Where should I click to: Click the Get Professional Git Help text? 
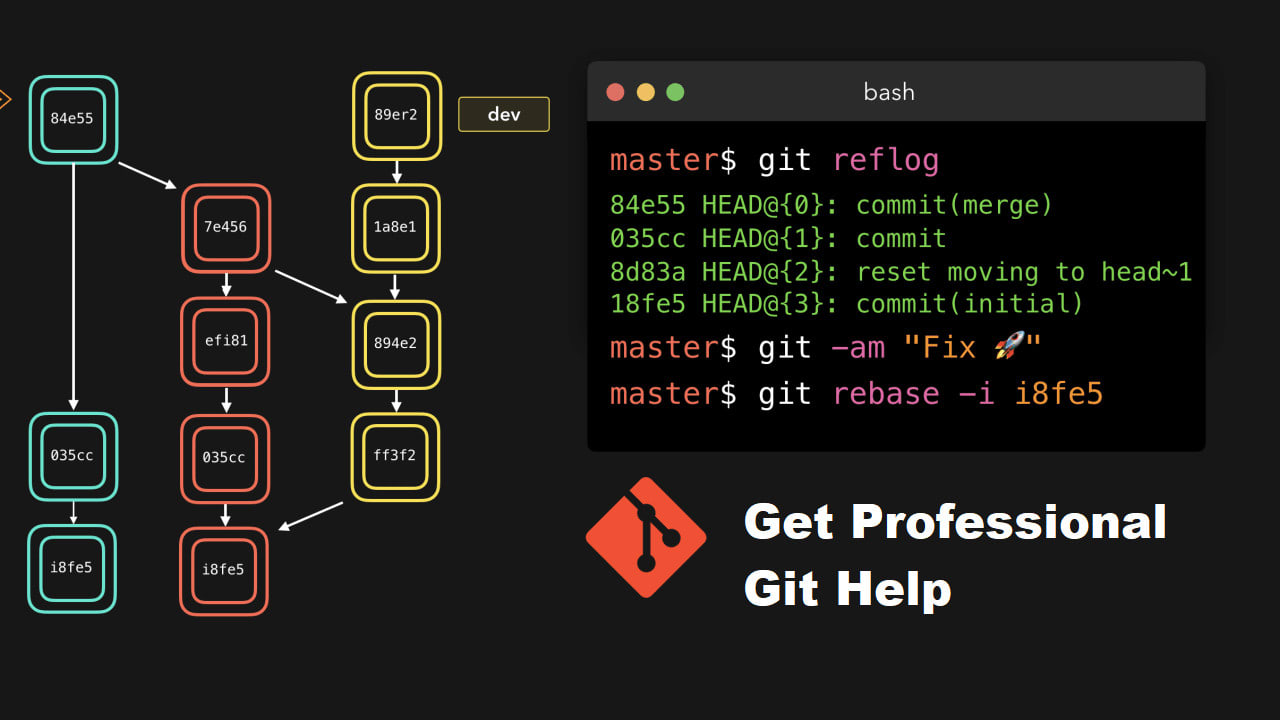(955, 555)
